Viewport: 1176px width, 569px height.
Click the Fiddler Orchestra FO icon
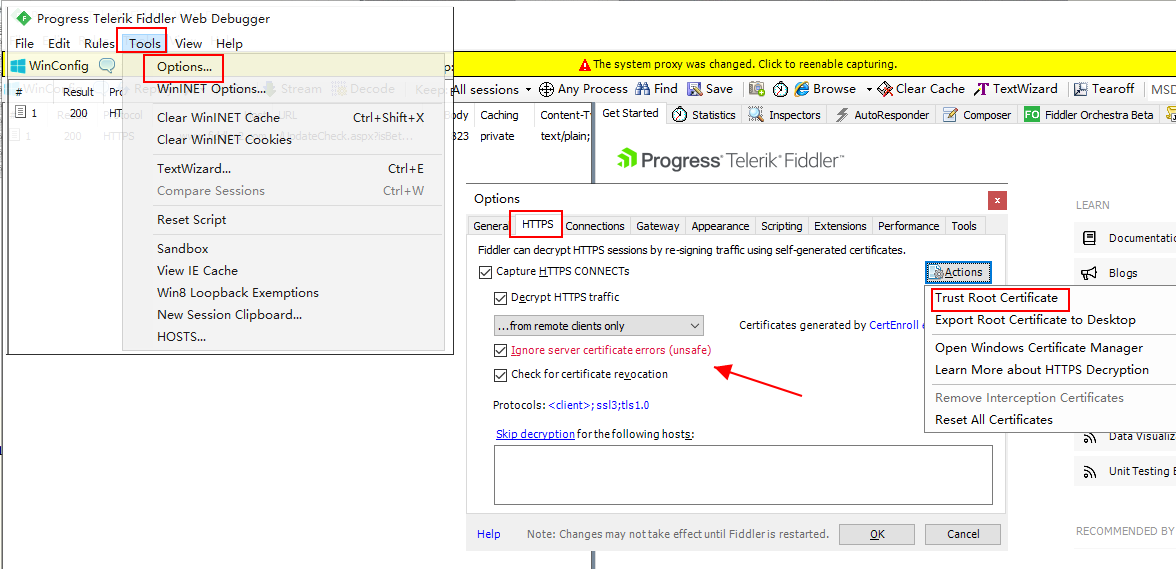click(x=1032, y=115)
